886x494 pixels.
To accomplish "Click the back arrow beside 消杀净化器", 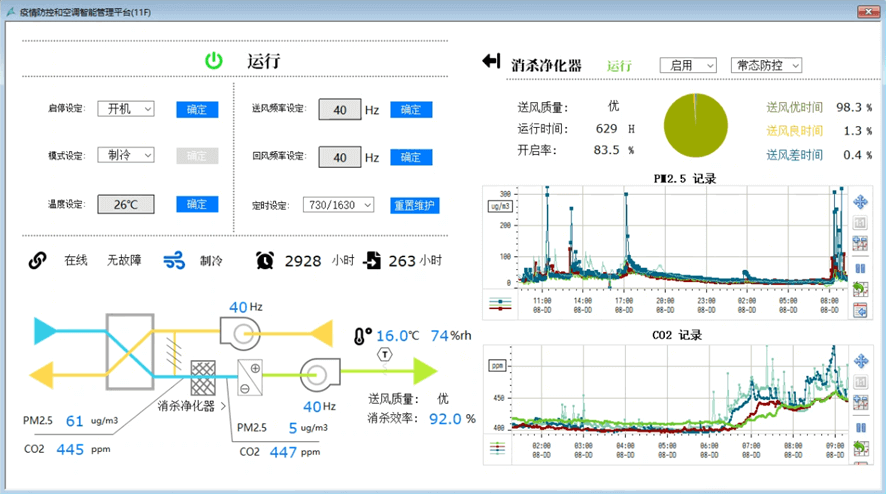I will pos(491,62).
